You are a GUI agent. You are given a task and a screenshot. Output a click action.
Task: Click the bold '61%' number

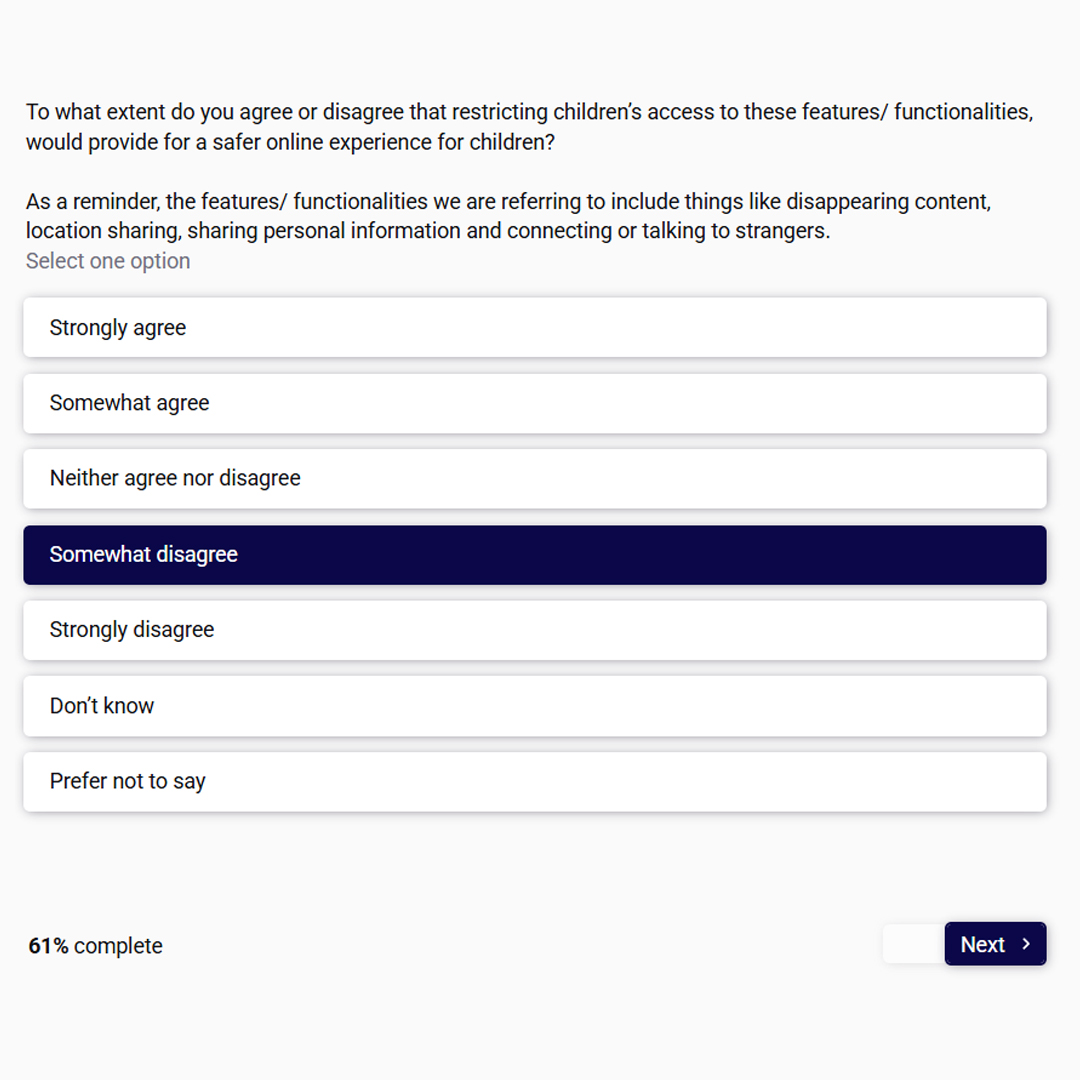48,946
